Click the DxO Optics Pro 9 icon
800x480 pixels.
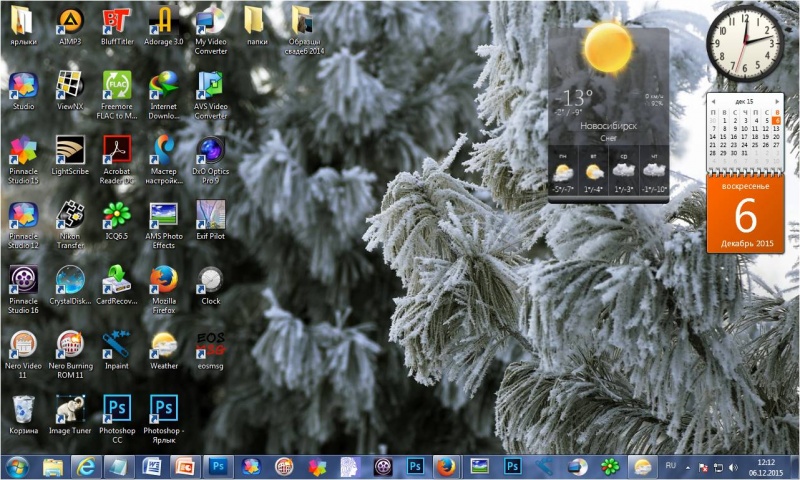[x=210, y=150]
